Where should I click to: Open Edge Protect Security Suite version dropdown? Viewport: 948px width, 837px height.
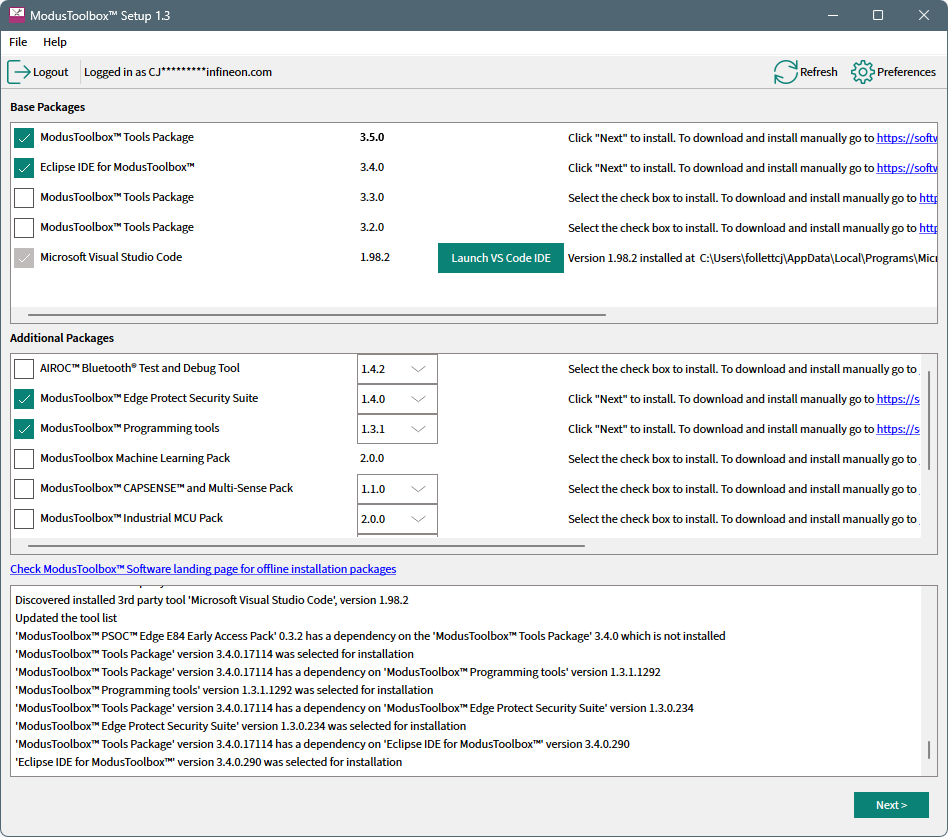coord(397,399)
